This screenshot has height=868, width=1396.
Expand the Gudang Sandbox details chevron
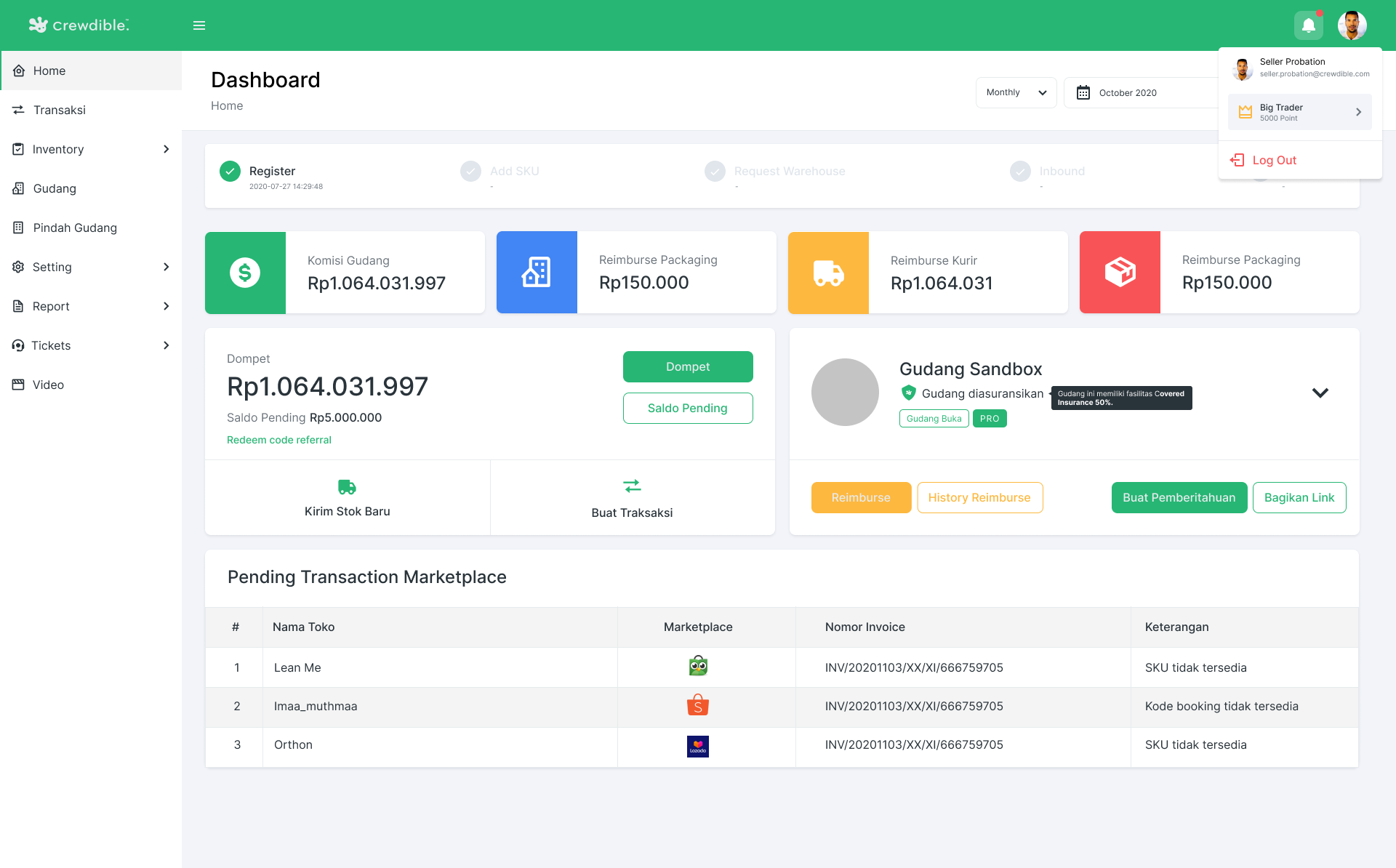[1320, 393]
